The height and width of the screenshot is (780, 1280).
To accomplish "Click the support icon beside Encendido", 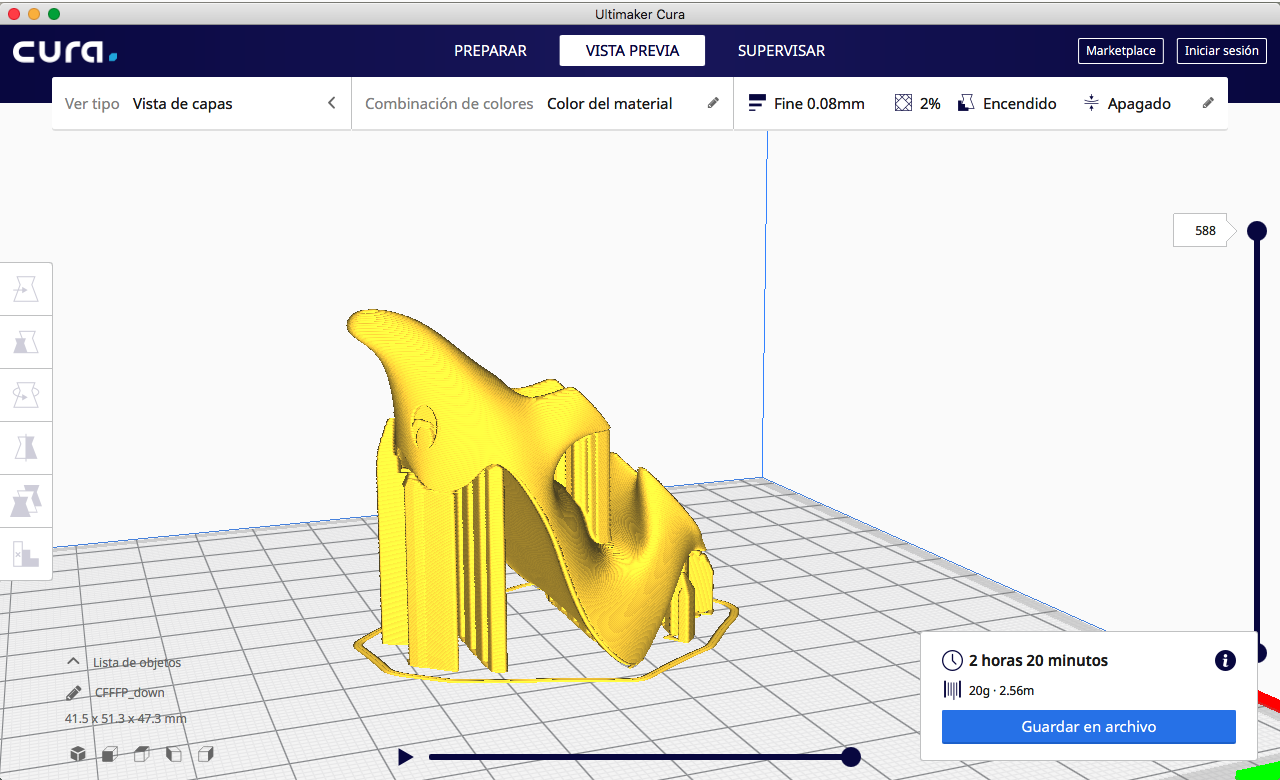I will (966, 103).
